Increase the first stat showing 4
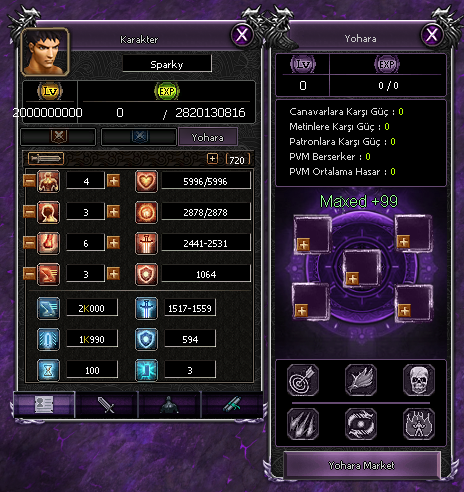Image resolution: width=464 pixels, height=492 pixels. click(113, 181)
